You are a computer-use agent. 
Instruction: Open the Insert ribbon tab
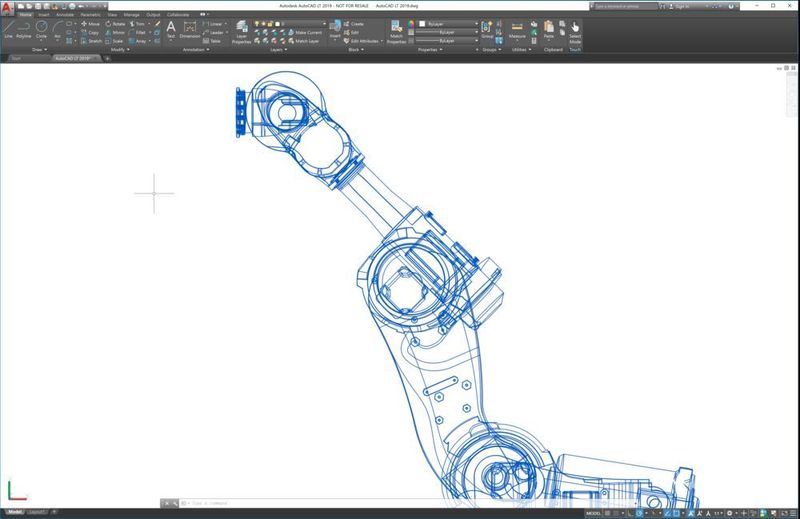44,15
